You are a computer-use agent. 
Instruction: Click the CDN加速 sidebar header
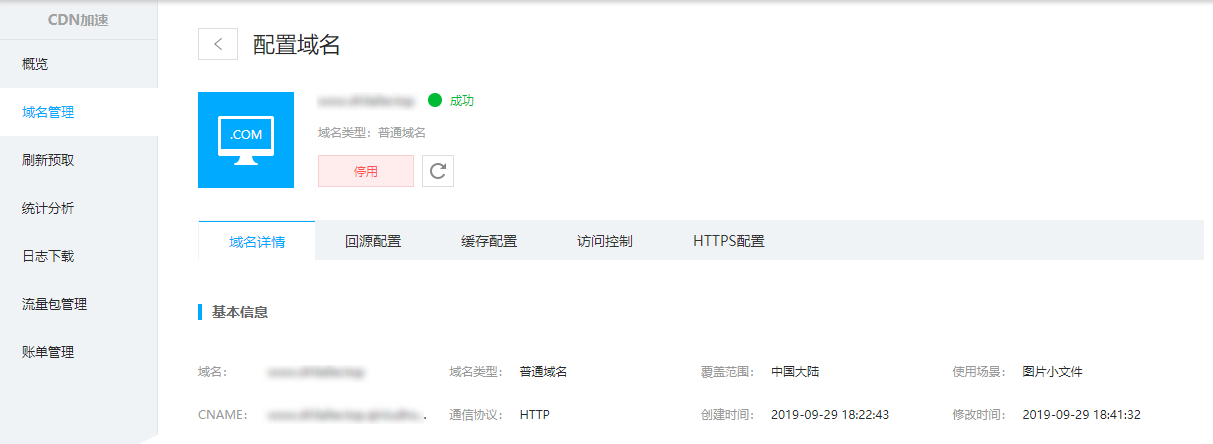coord(78,19)
